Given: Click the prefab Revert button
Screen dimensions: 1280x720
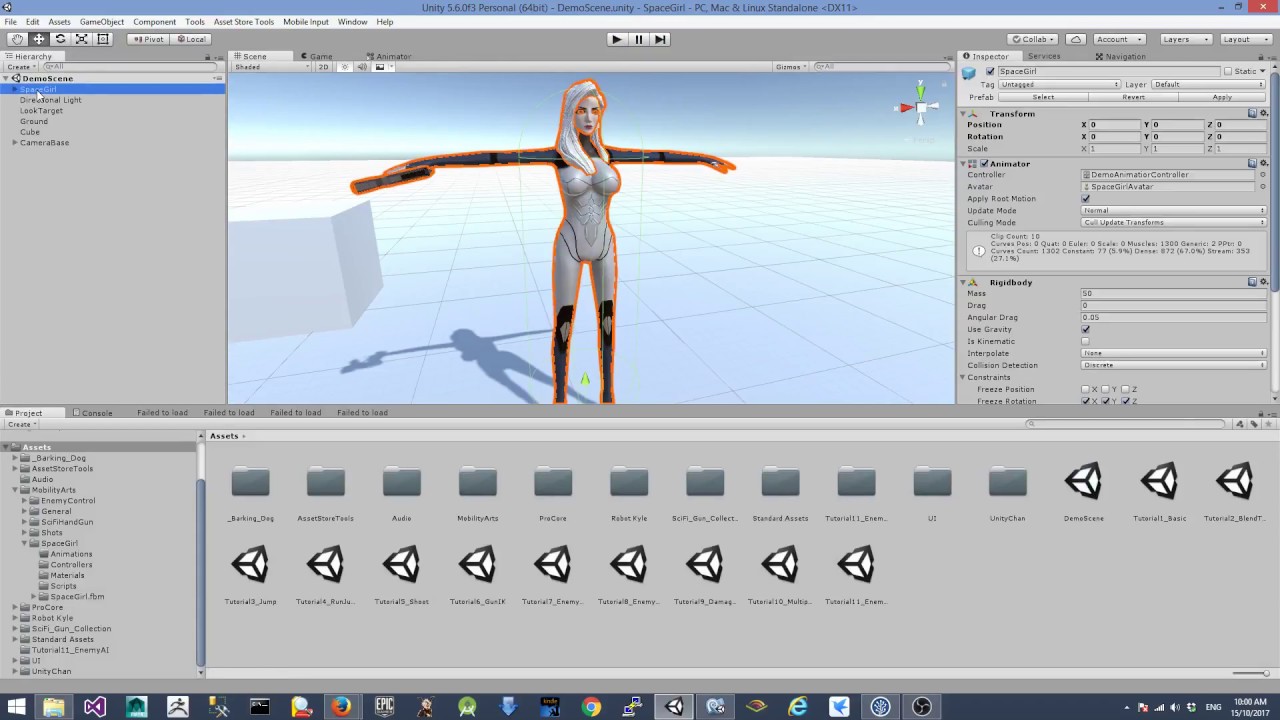Looking at the screenshot, I should point(1133,97).
